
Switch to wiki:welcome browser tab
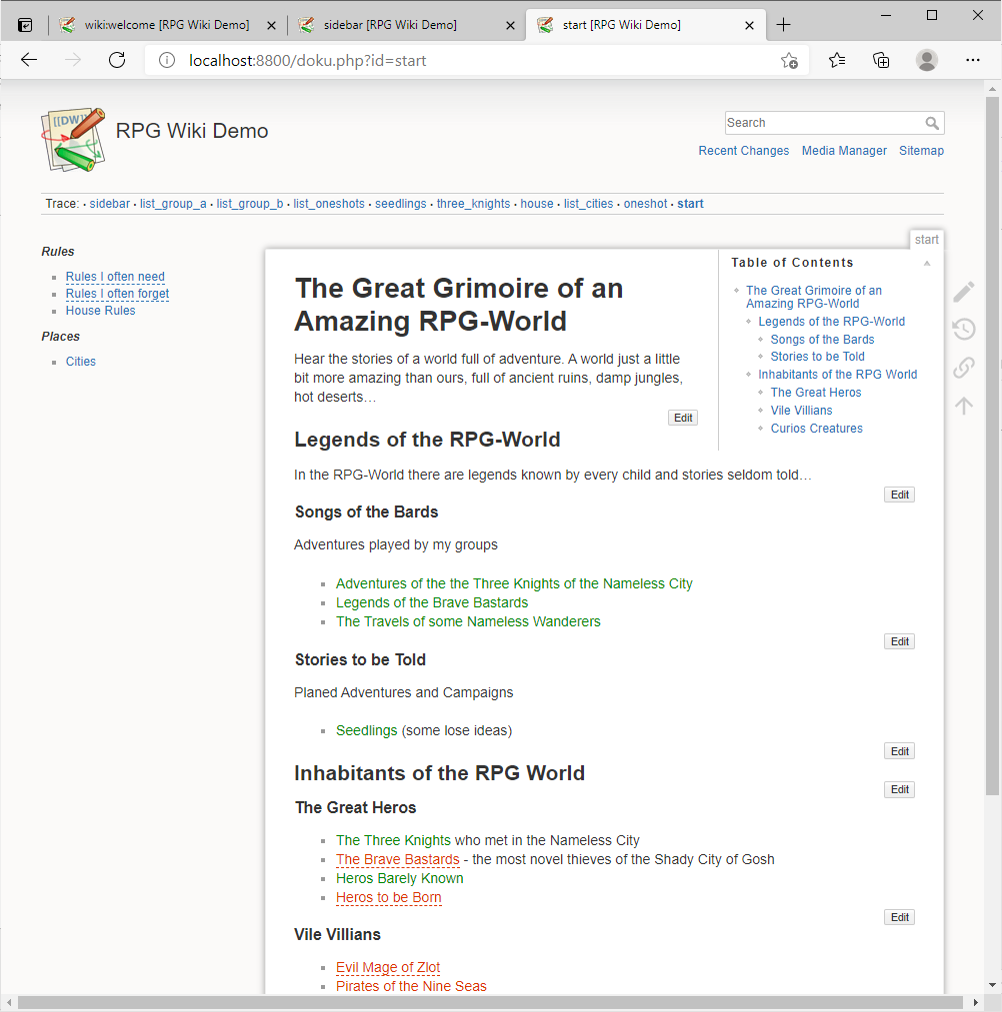click(166, 25)
